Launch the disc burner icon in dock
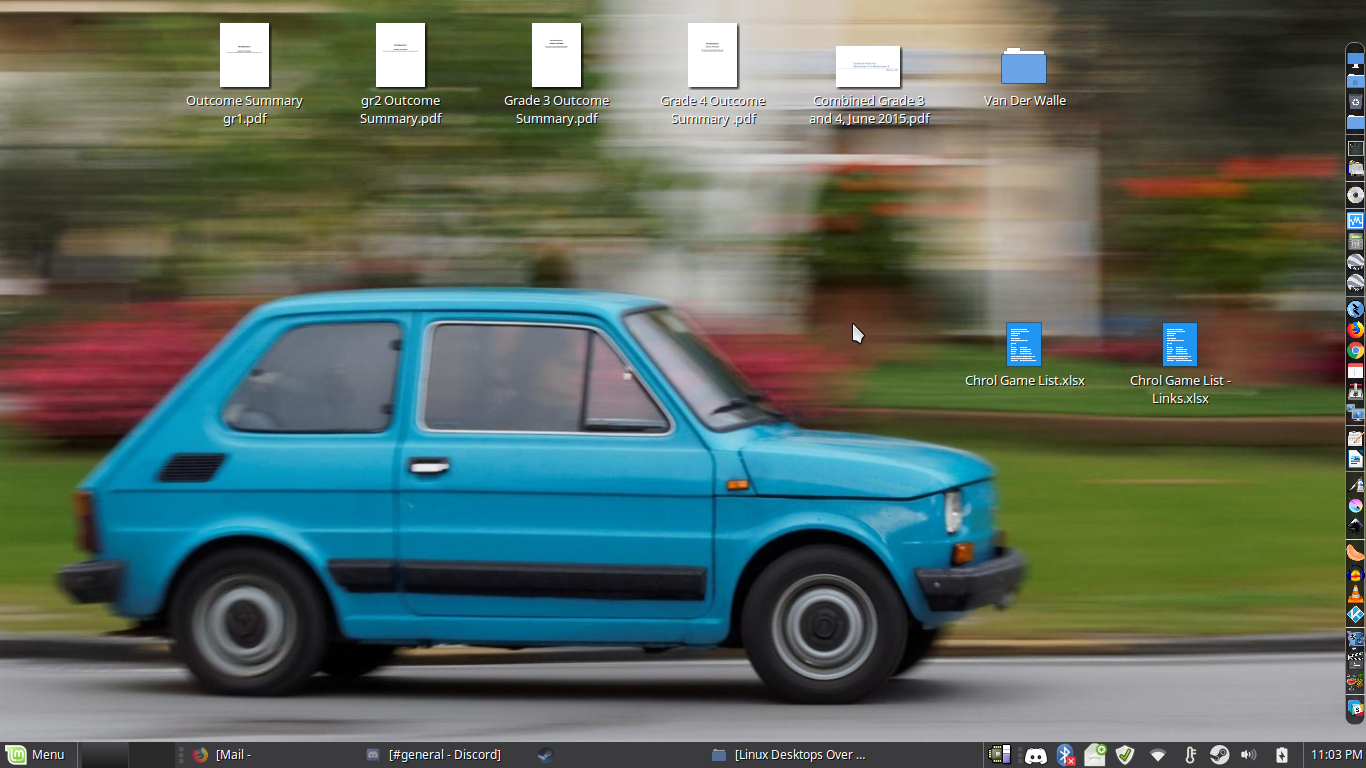The image size is (1366, 768). 1356,195
